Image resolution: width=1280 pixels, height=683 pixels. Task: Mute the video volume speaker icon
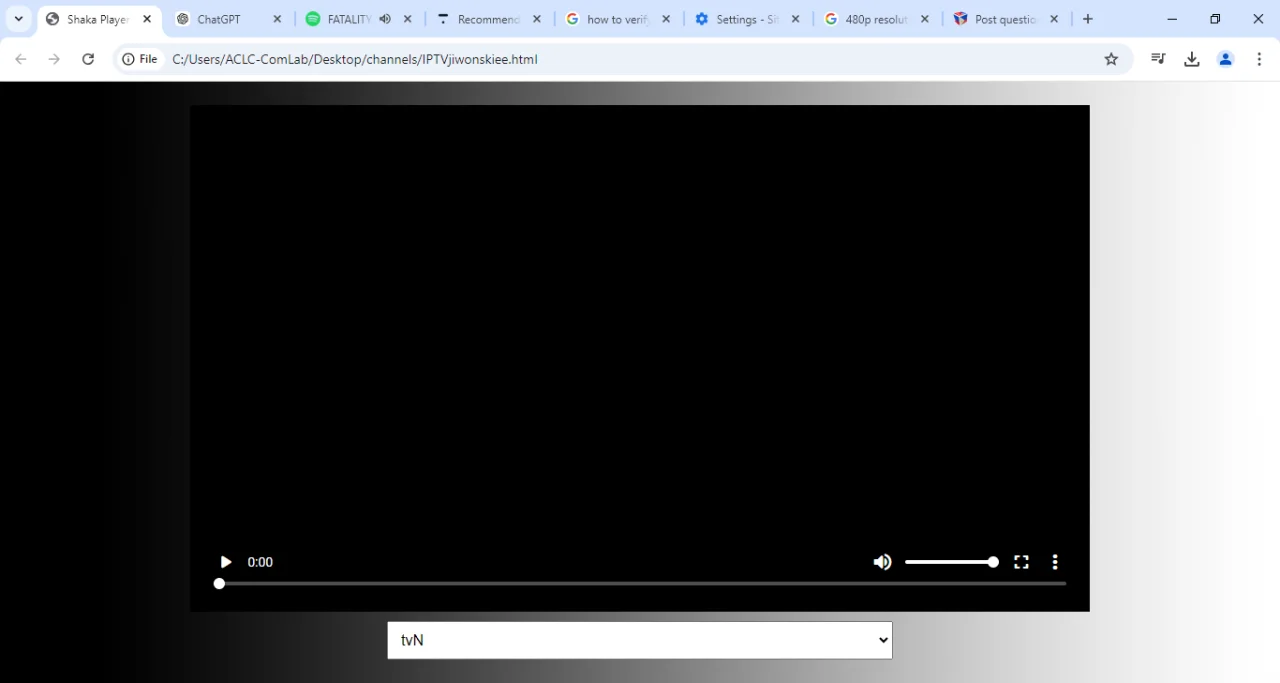(882, 562)
